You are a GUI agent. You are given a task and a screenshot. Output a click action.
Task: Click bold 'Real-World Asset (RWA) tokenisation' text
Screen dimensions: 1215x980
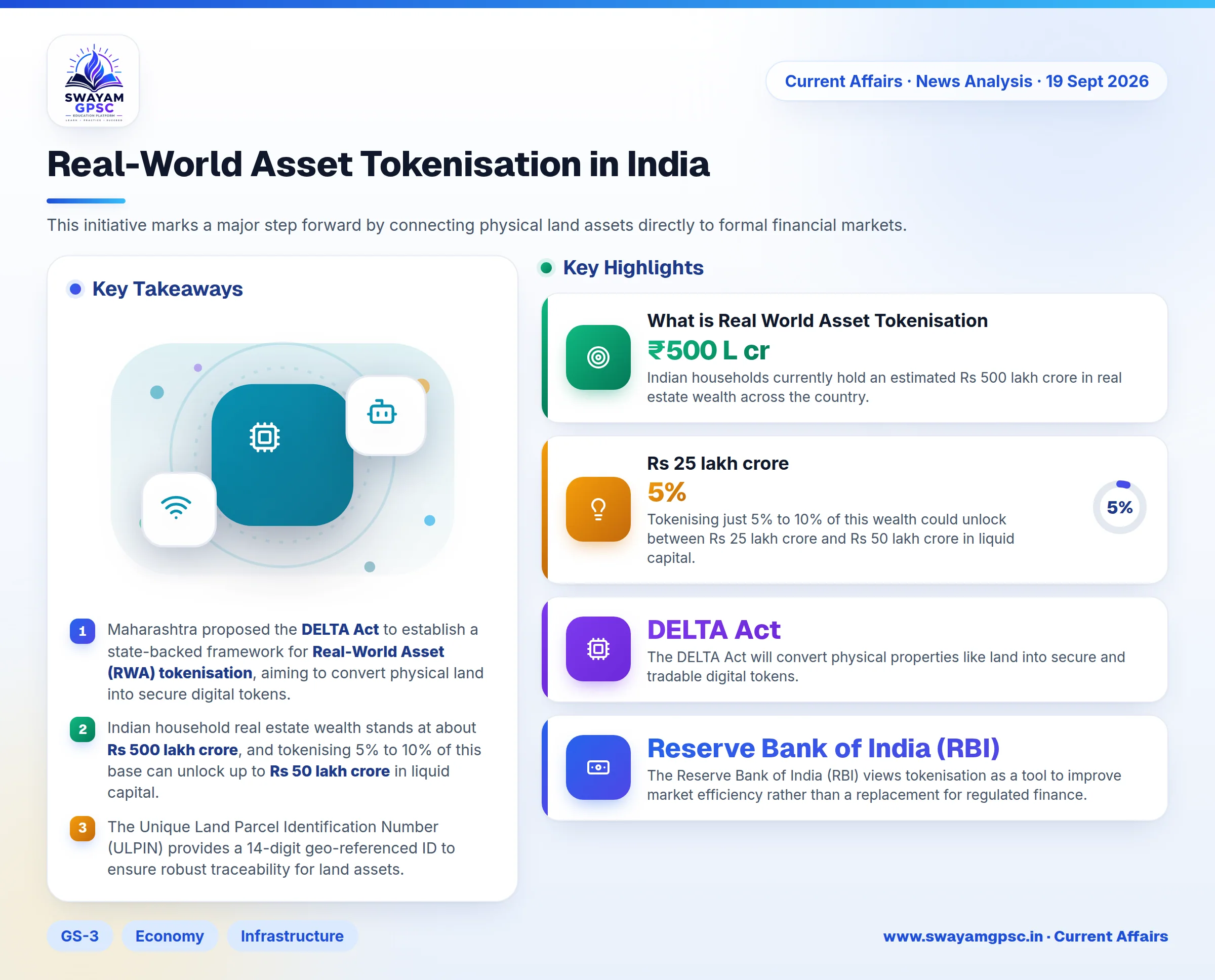click(275, 662)
